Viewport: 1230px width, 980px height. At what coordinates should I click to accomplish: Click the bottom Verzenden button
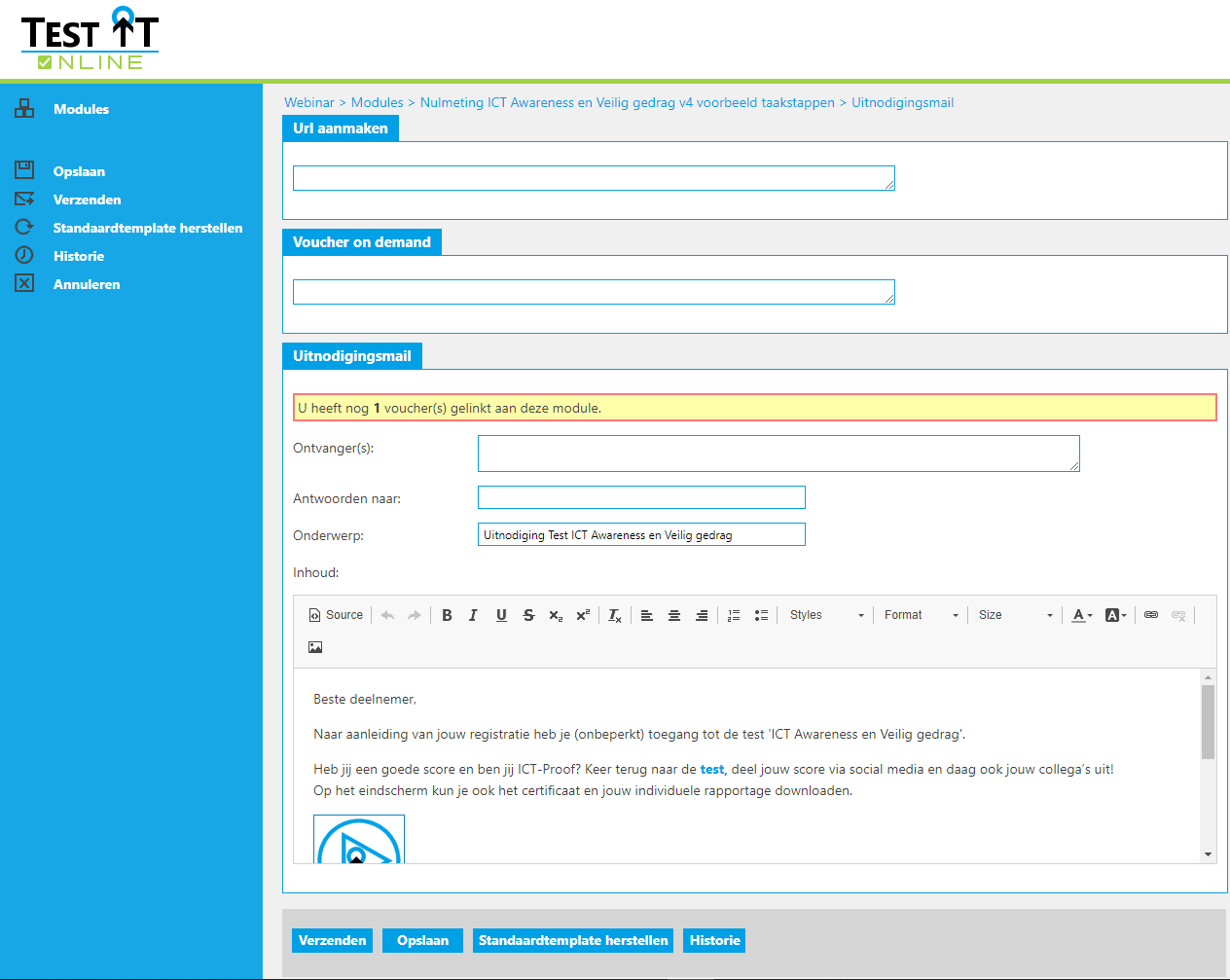pyautogui.click(x=332, y=940)
